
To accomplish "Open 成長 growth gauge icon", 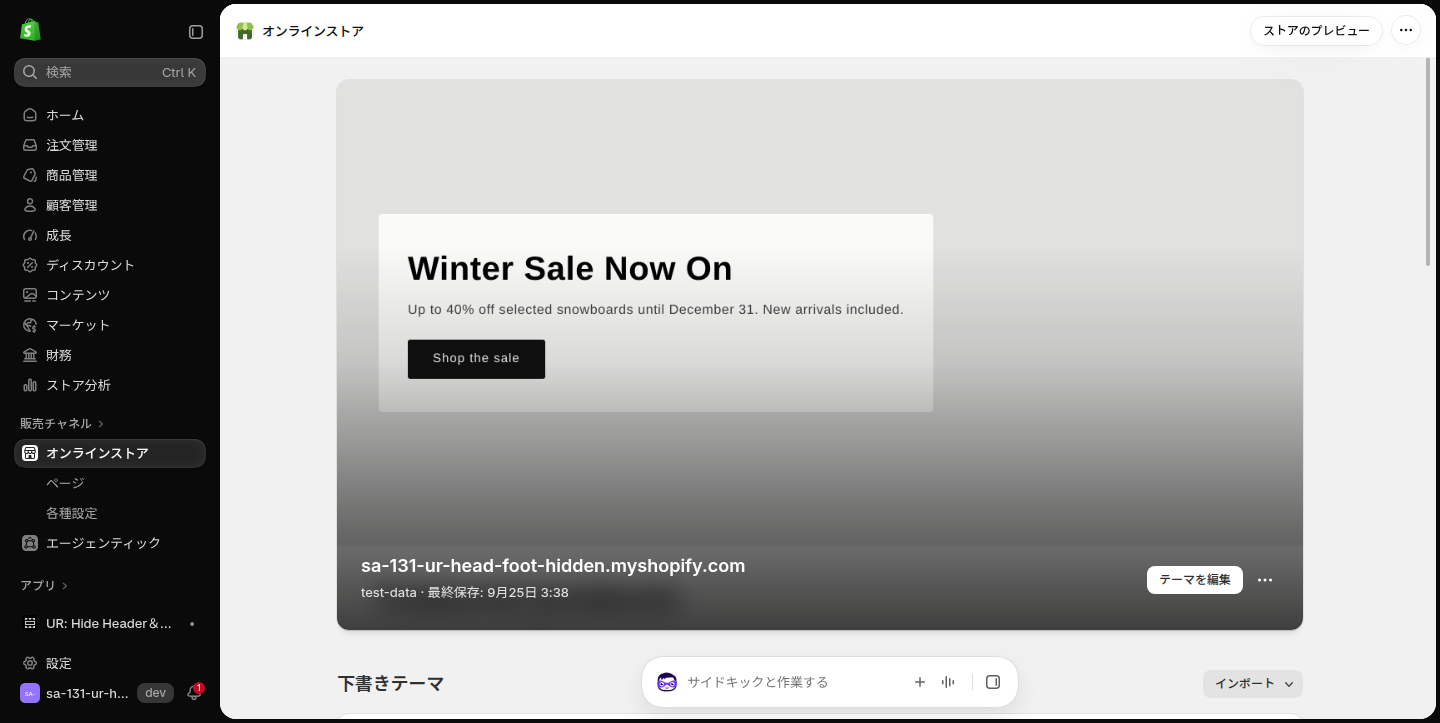I will point(30,235).
